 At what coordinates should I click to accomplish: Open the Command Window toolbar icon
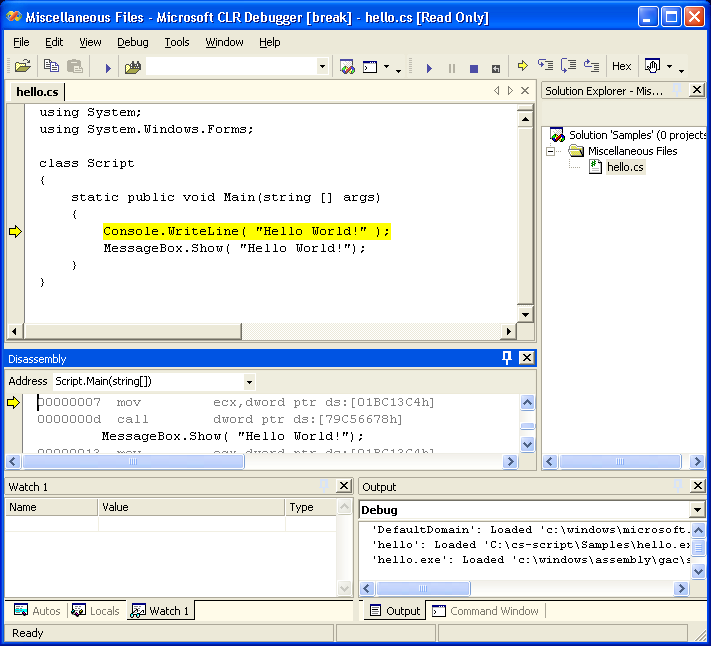coord(370,67)
